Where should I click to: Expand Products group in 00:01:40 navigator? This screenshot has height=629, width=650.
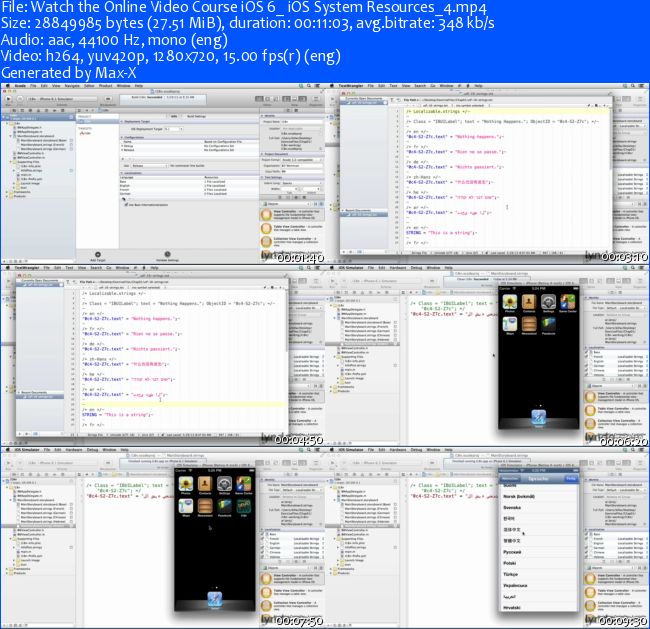point(7,196)
